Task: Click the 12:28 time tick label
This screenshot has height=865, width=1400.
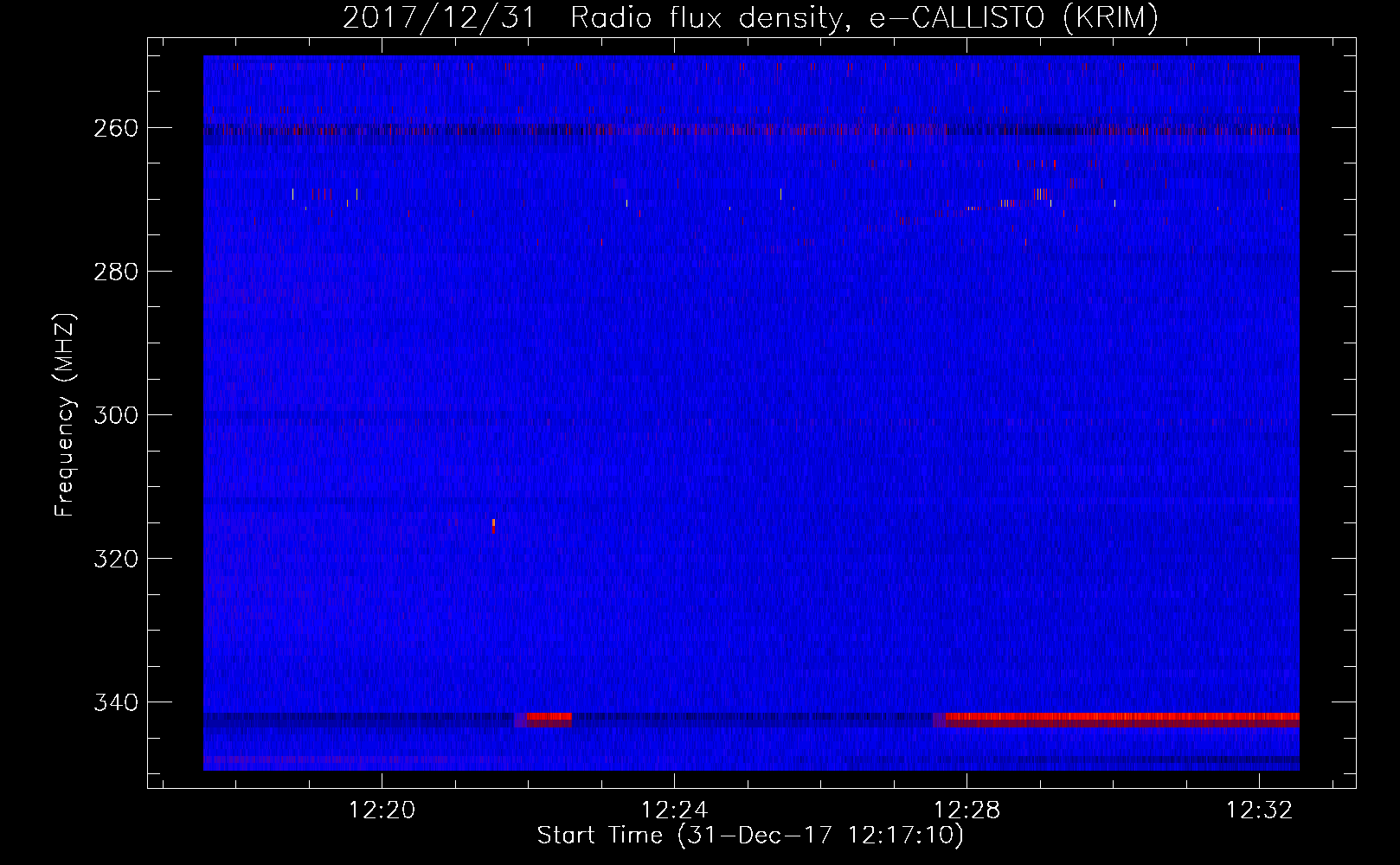Action: tap(967, 810)
